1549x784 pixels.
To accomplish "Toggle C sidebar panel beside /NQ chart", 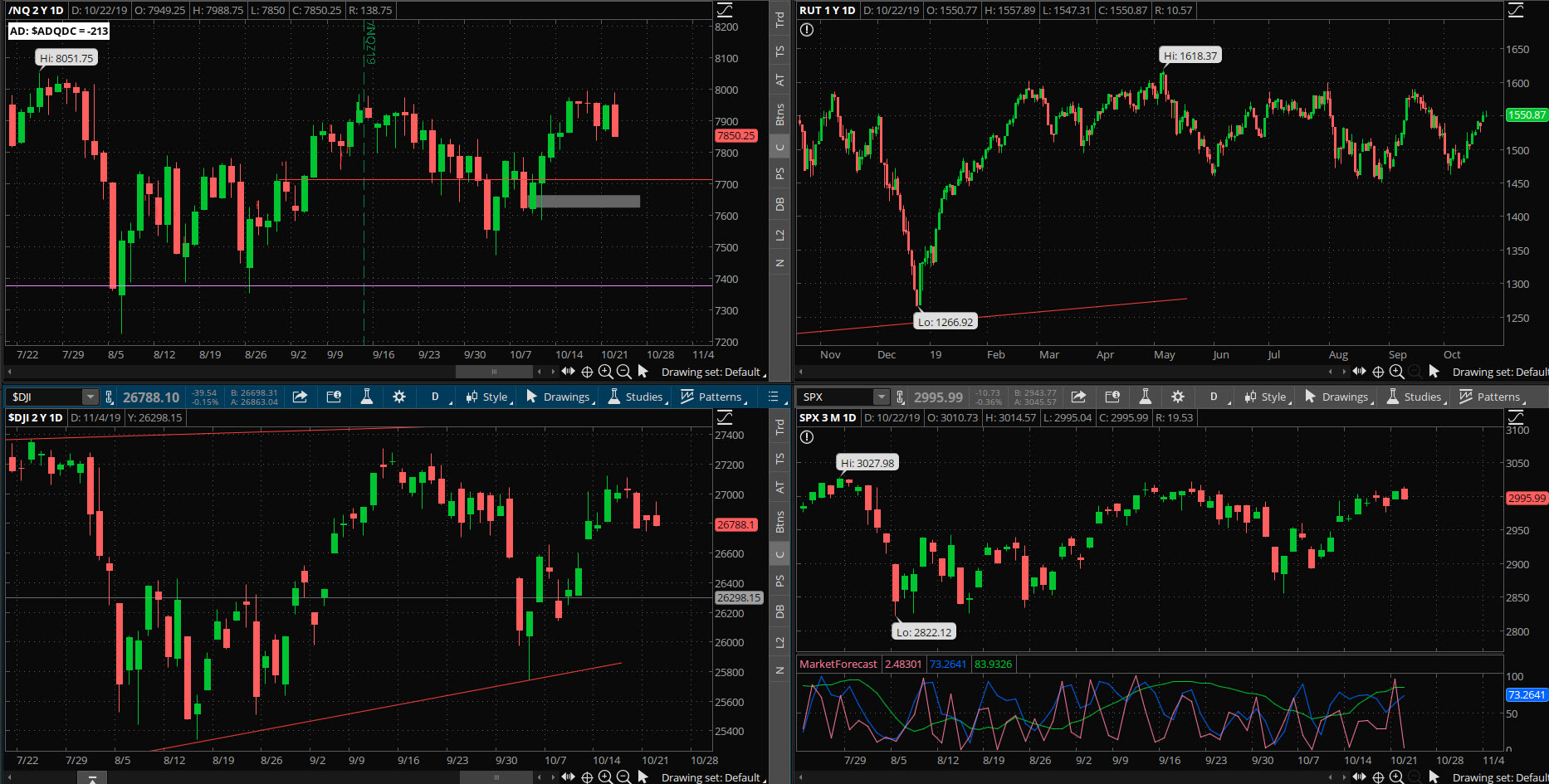I will click(779, 148).
